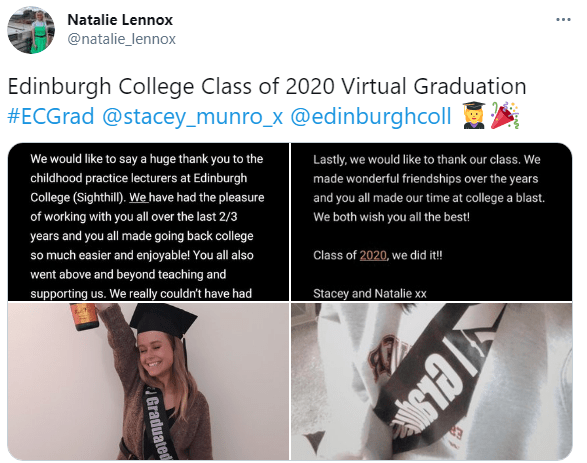Open the Natalie Lennox display name link
Viewport: 587px width, 463px height.
[x=120, y=20]
